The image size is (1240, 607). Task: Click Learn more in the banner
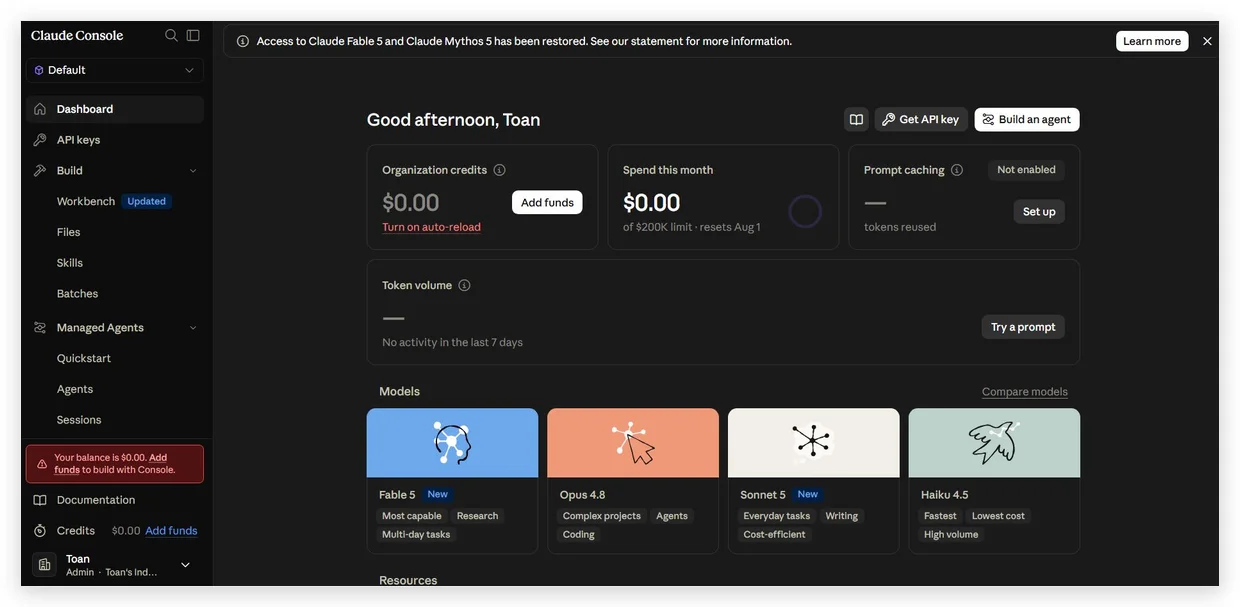click(1152, 41)
